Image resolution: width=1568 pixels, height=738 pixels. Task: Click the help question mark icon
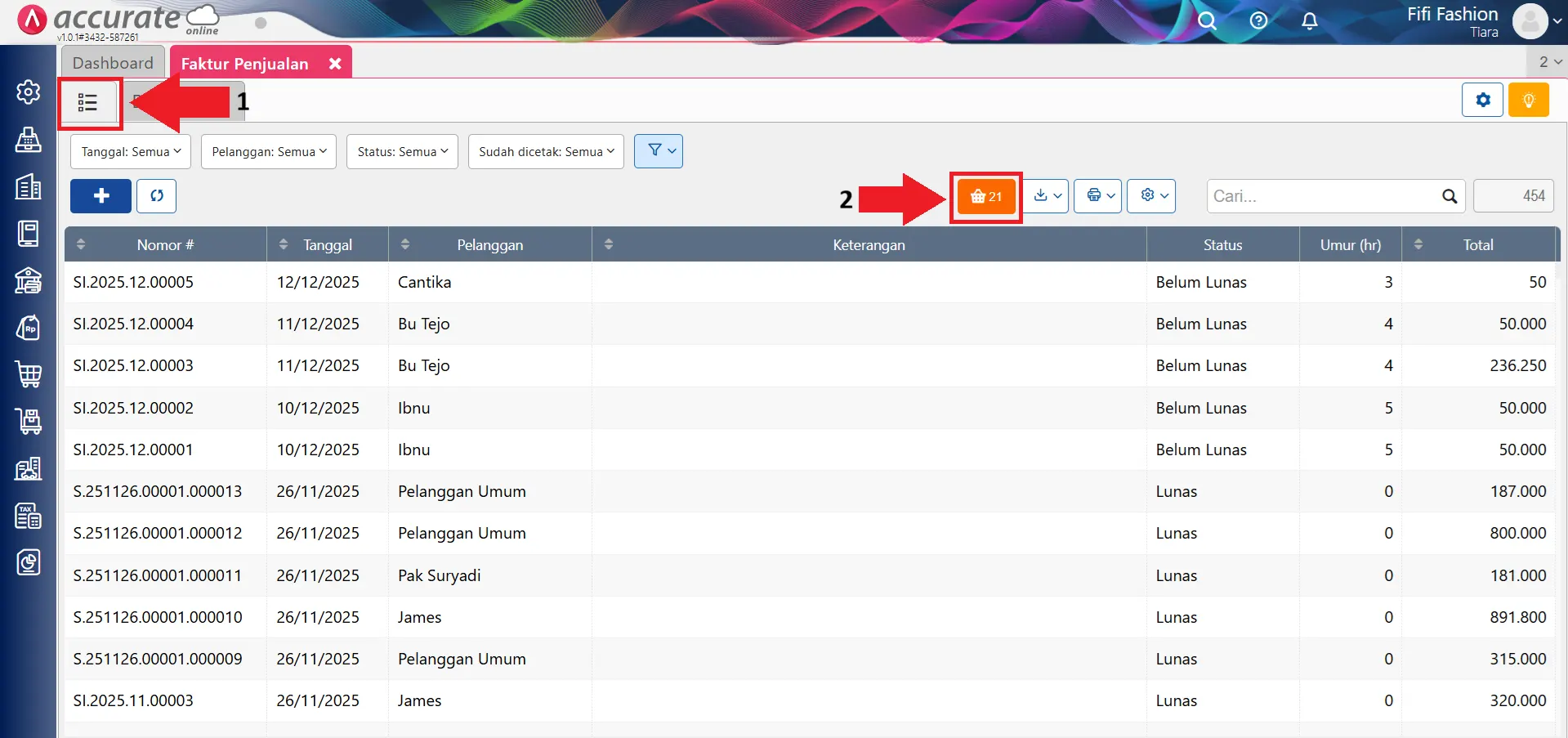pyautogui.click(x=1258, y=21)
